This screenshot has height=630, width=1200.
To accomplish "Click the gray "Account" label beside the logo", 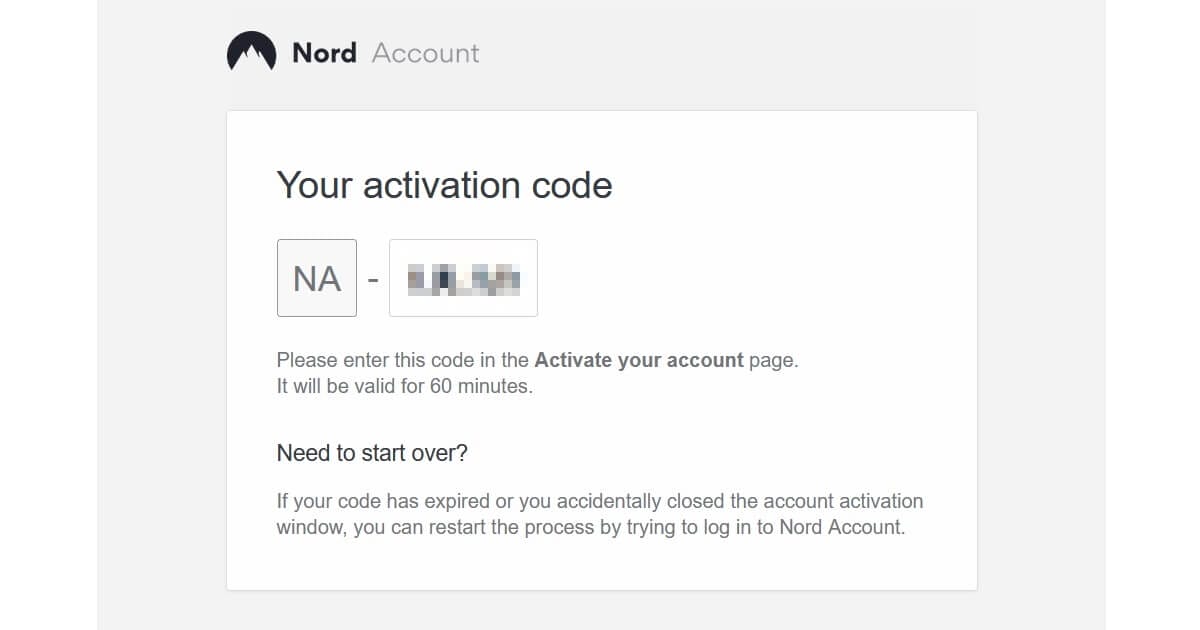I will coord(425,54).
